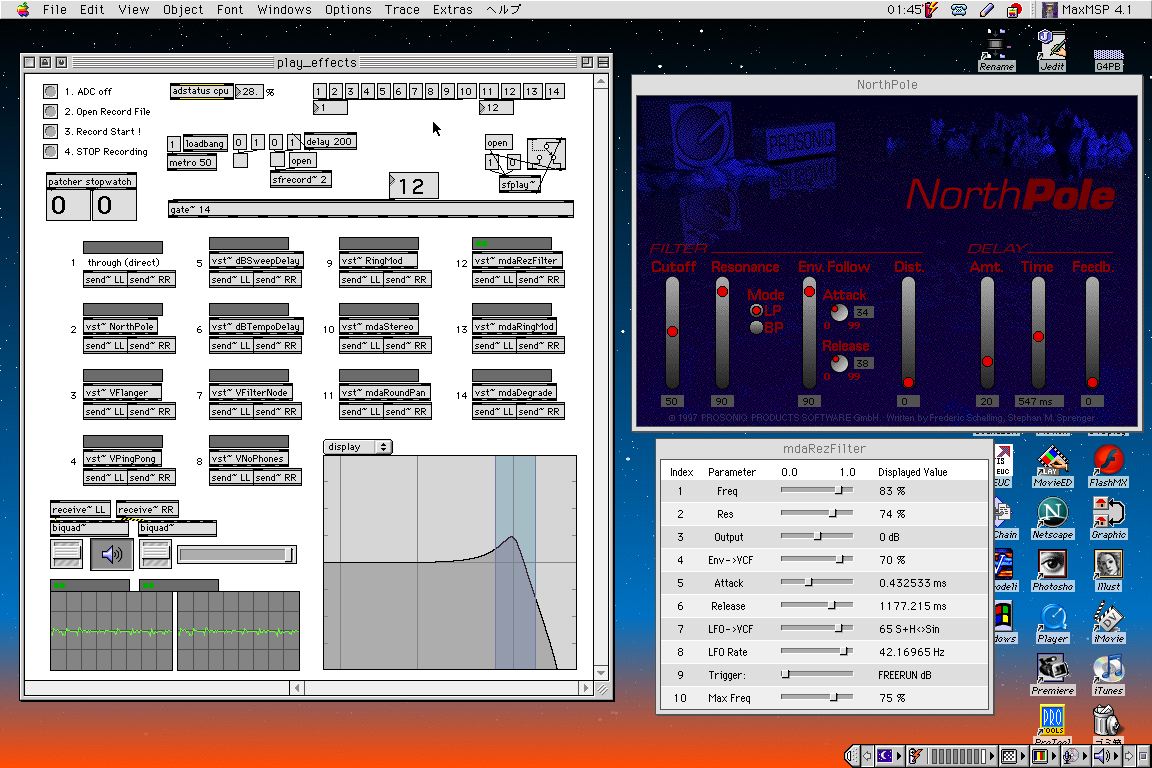This screenshot has width=1152, height=768.
Task: Click effect selector number 14 box
Action: [x=553, y=92]
